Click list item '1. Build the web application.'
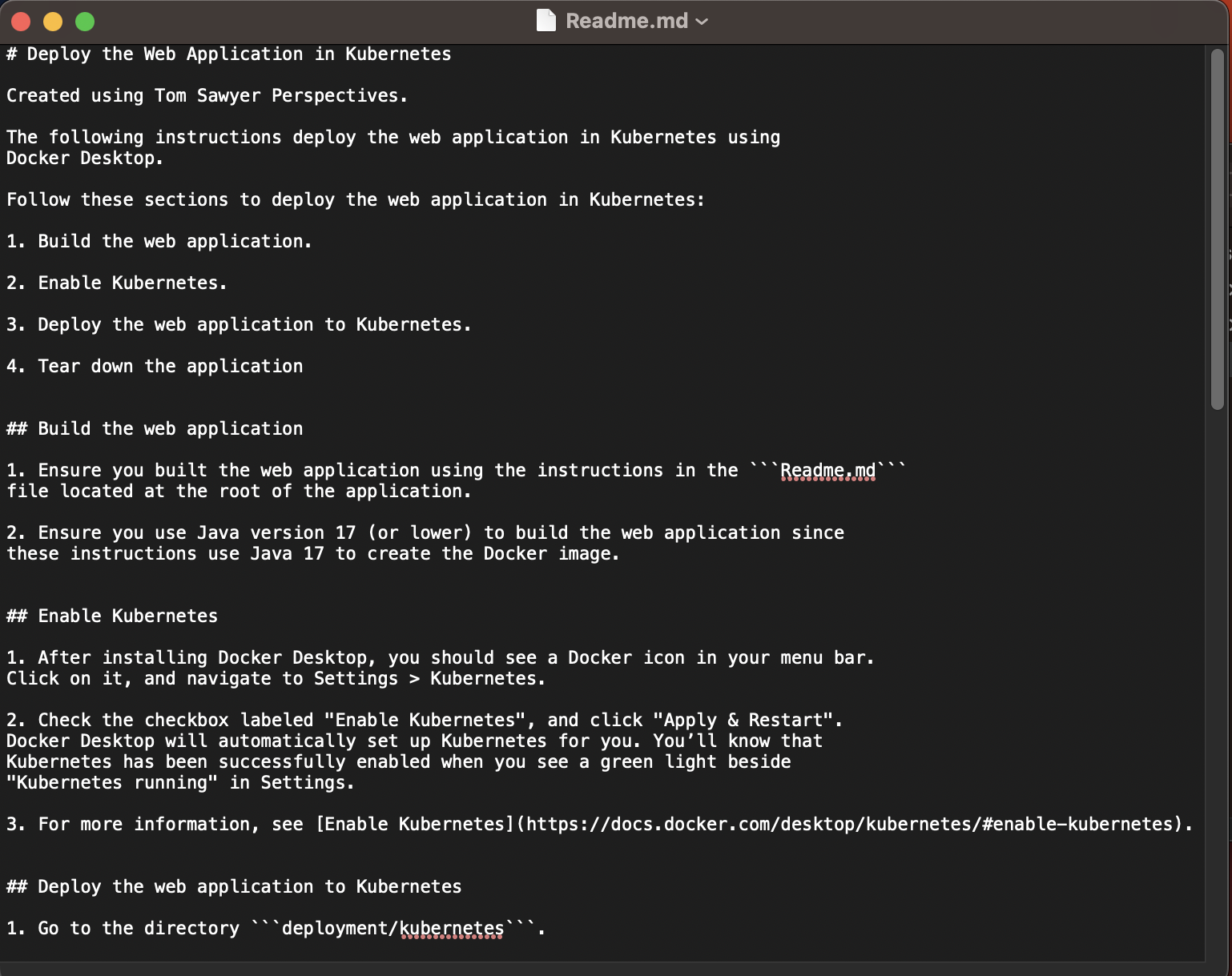Viewport: 1232px width, 976px height. tap(159, 242)
